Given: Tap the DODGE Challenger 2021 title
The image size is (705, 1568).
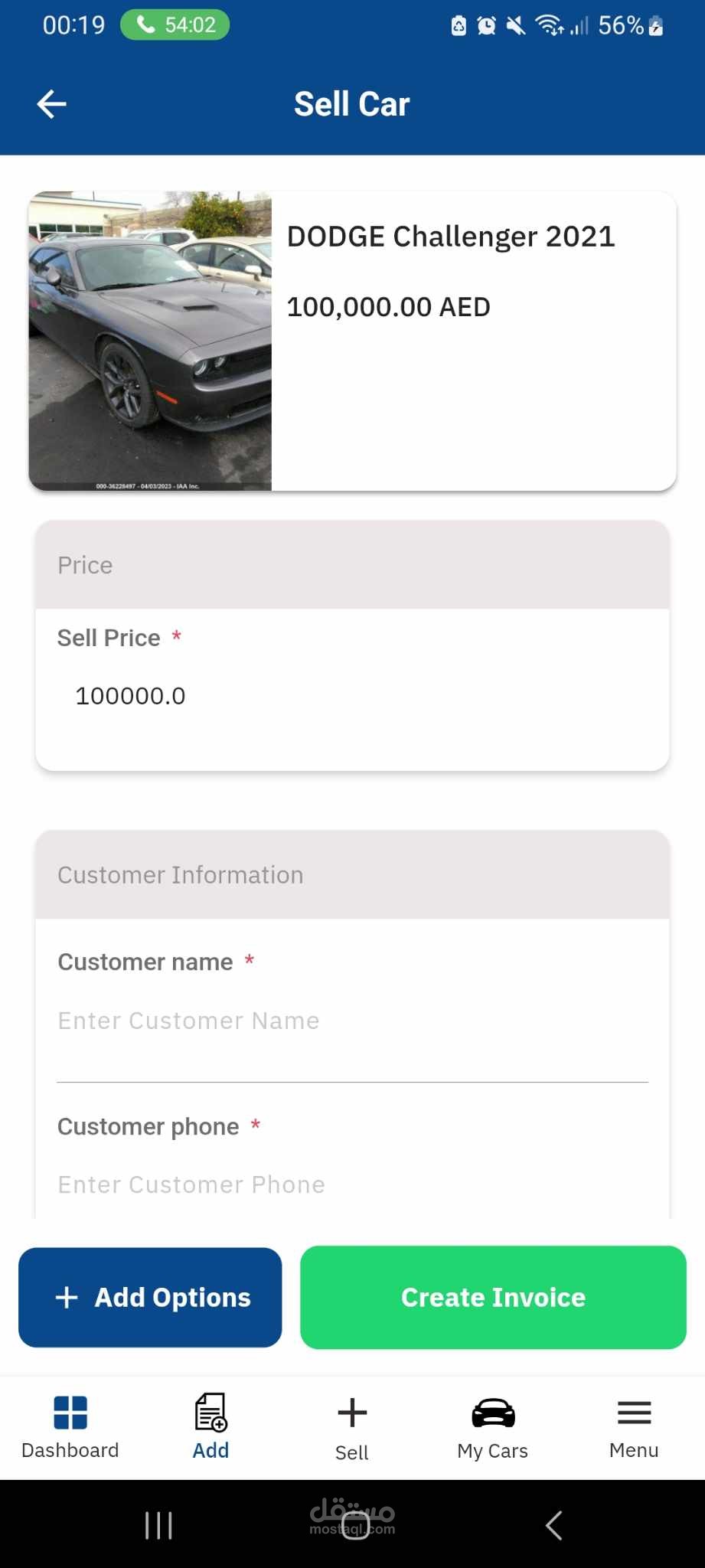Looking at the screenshot, I should tap(451, 237).
